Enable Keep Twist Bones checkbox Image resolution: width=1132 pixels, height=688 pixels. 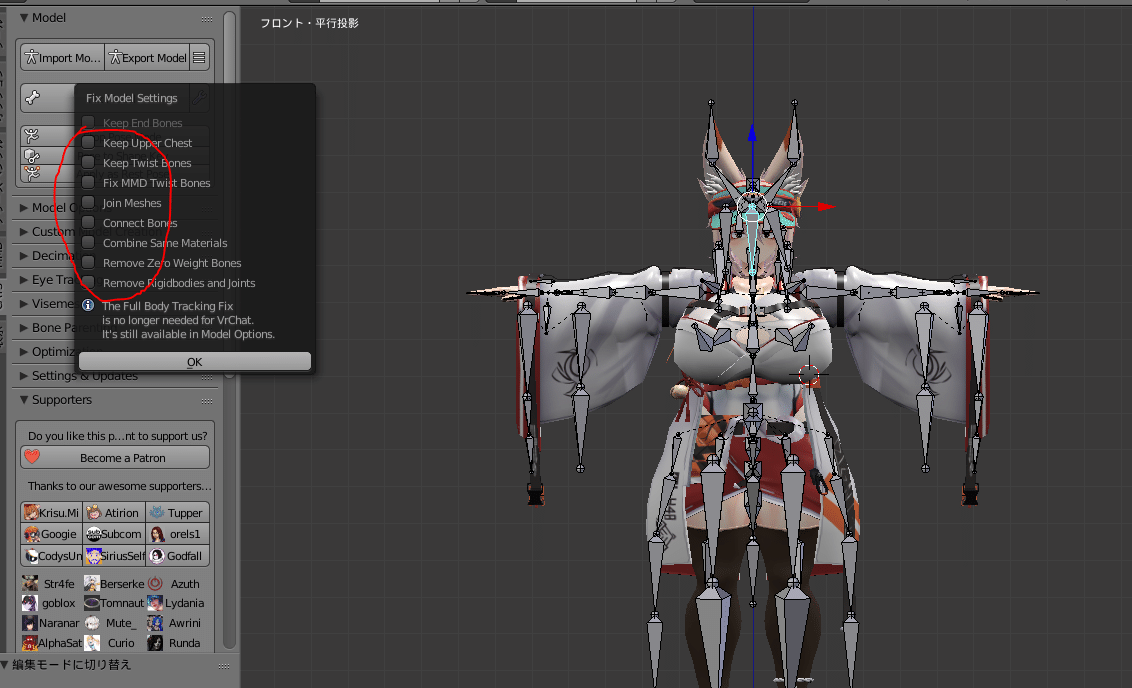pyautogui.click(x=88, y=162)
